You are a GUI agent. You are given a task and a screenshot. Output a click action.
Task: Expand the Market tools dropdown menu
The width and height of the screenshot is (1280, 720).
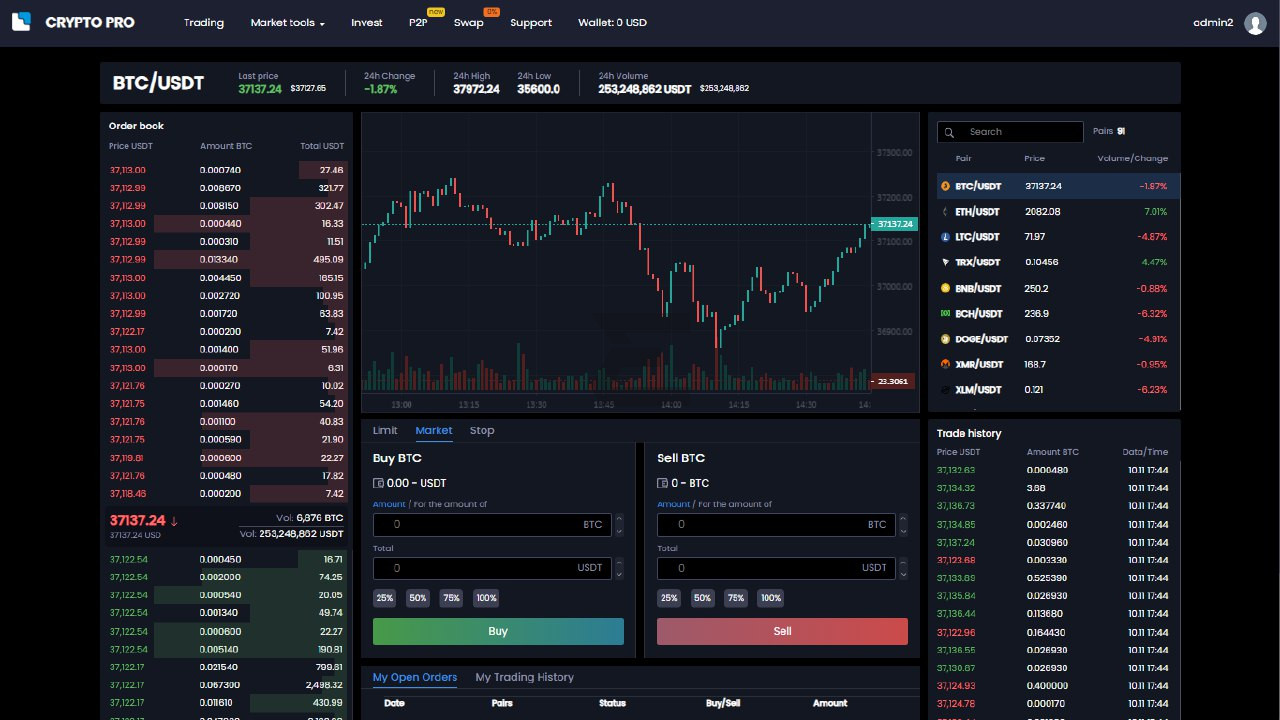pyautogui.click(x=287, y=23)
